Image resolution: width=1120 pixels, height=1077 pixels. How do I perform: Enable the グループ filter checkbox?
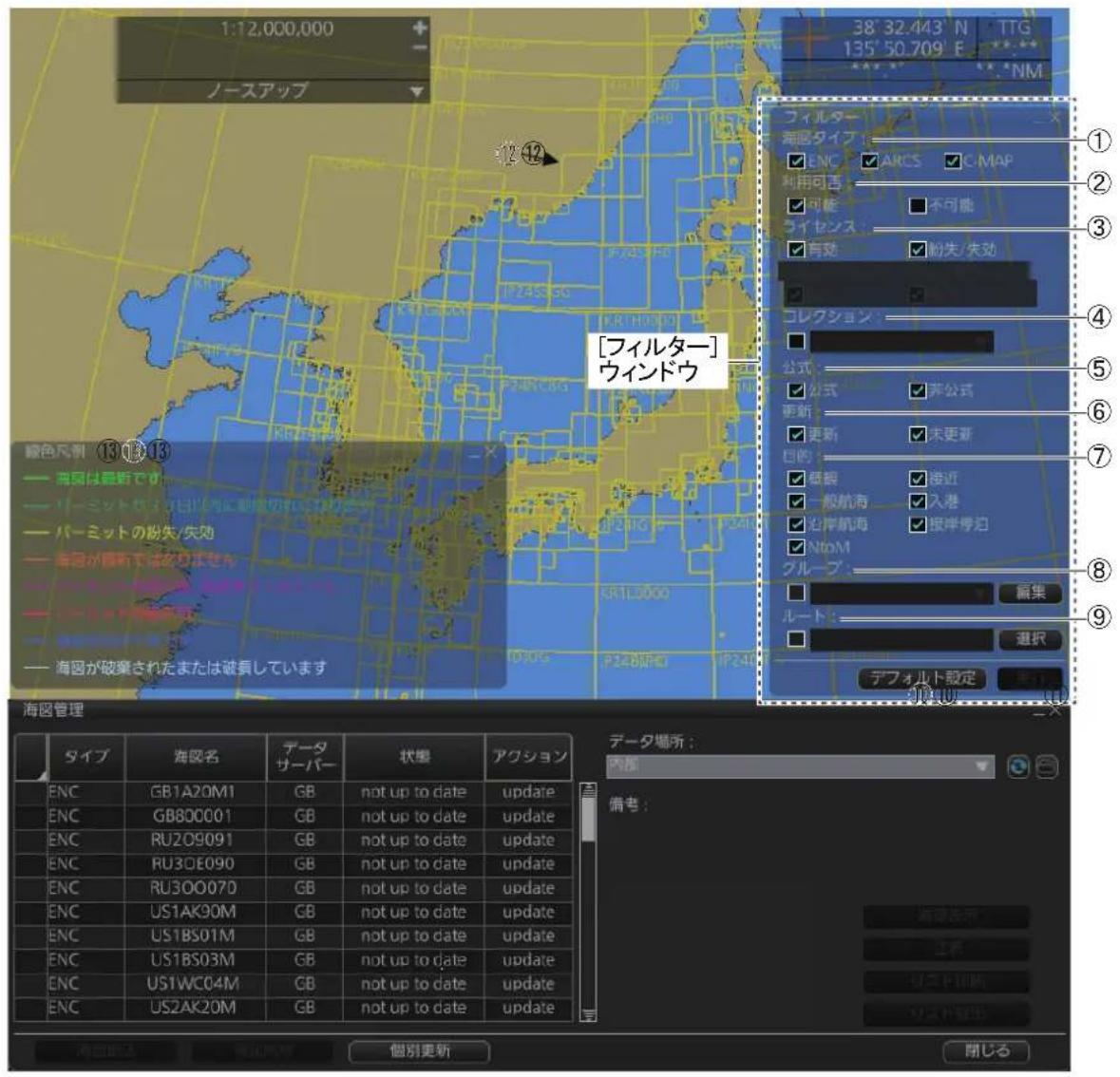click(x=796, y=593)
